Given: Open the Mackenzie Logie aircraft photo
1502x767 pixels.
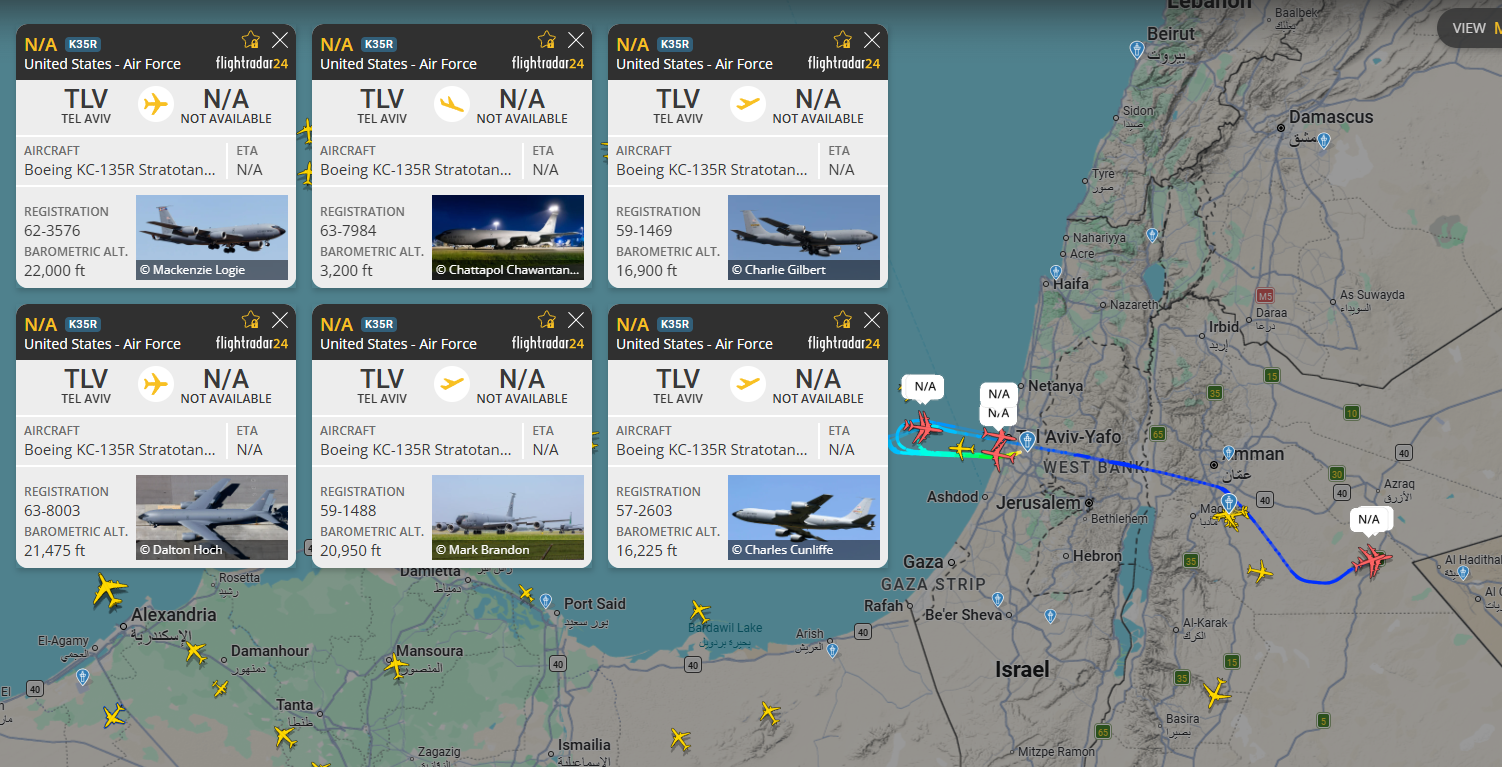Looking at the screenshot, I should 212,237.
